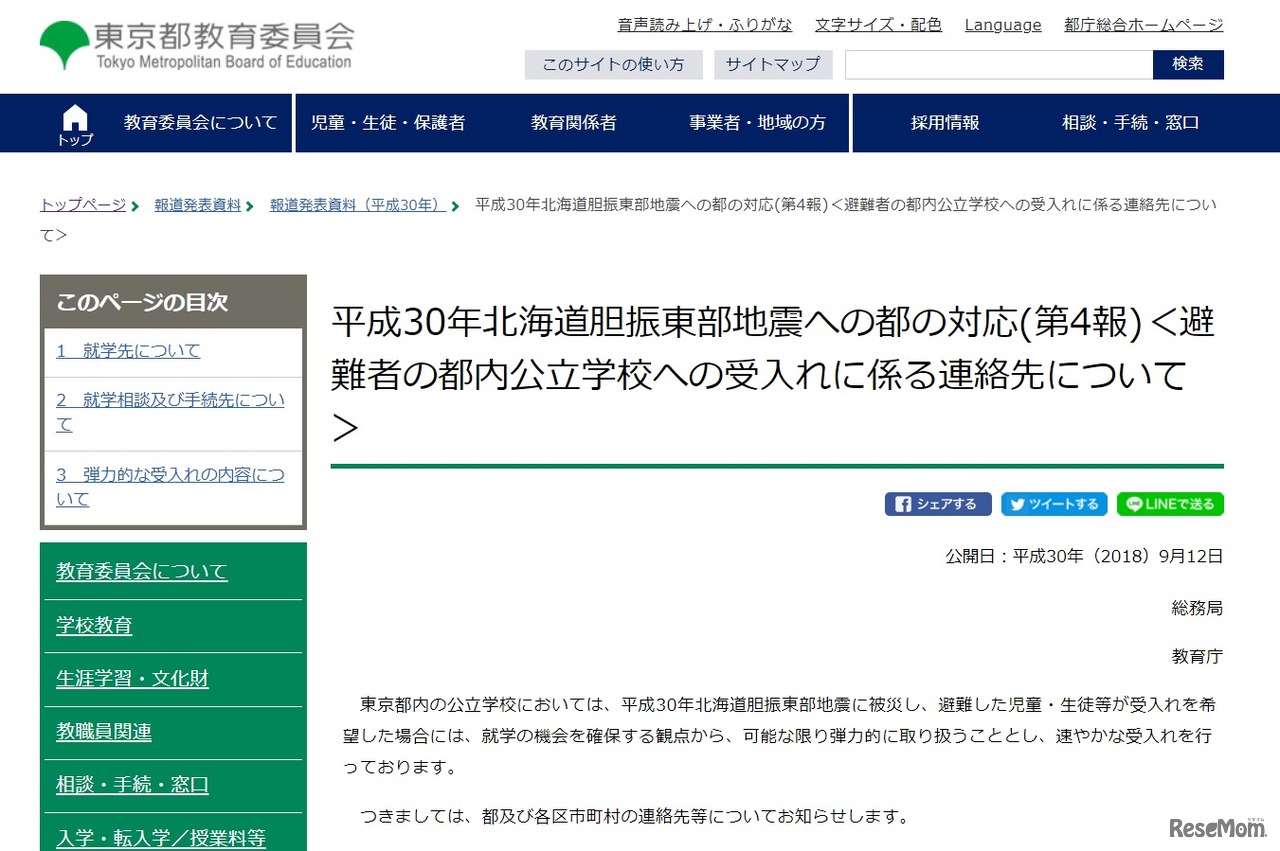Viewport: 1280px width, 851px height.
Task: Click the Facebook シェアする share icon
Action: coord(938,504)
